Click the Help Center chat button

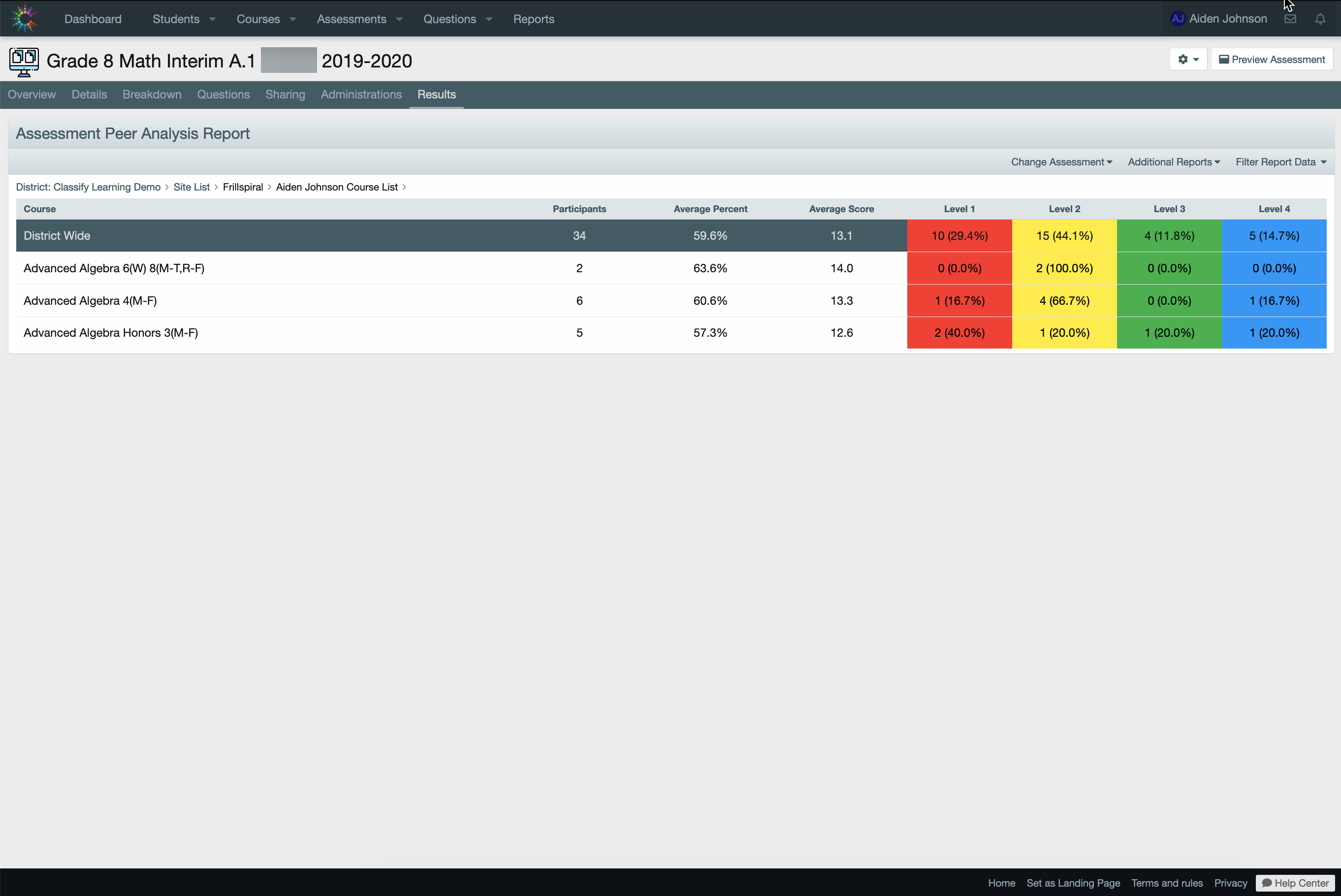(x=1295, y=882)
